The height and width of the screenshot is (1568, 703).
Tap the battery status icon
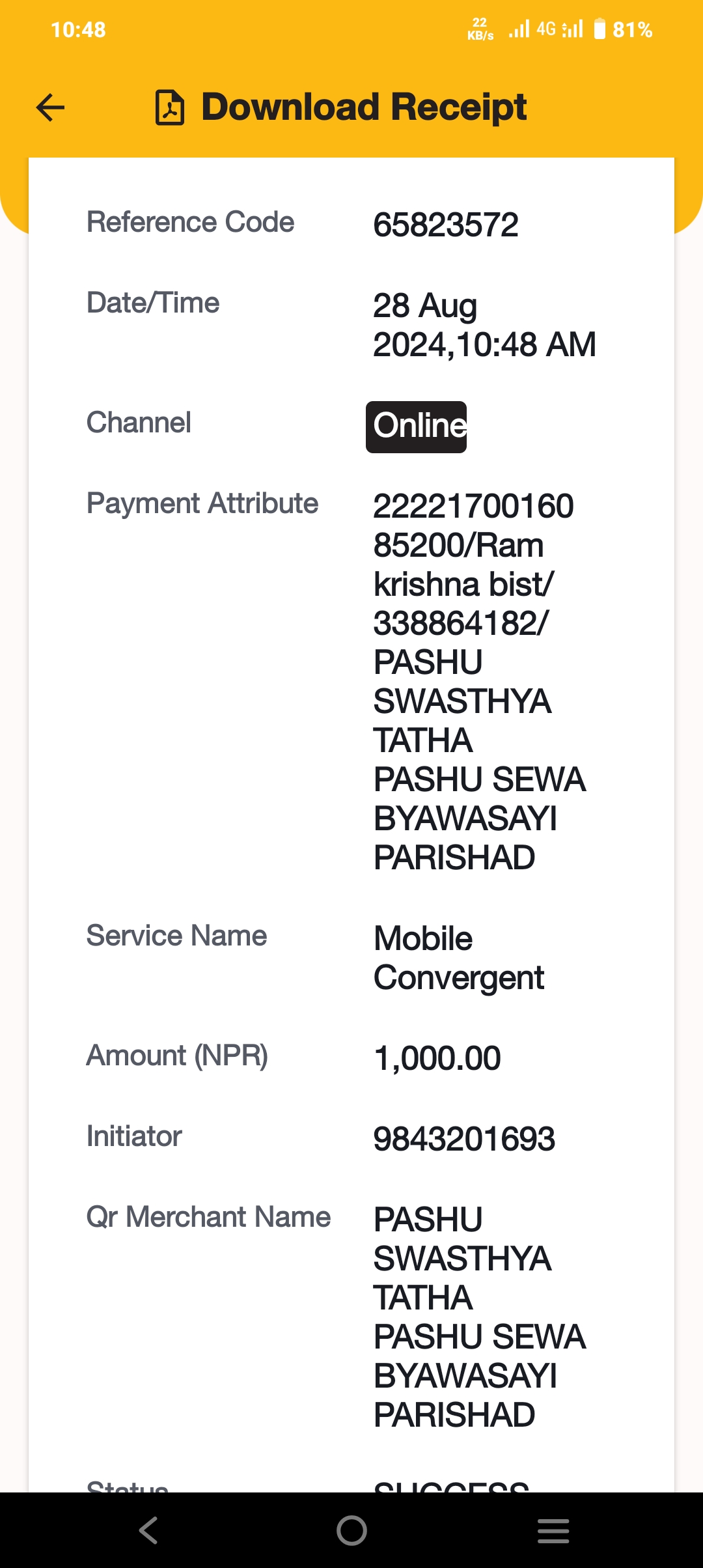click(x=600, y=29)
